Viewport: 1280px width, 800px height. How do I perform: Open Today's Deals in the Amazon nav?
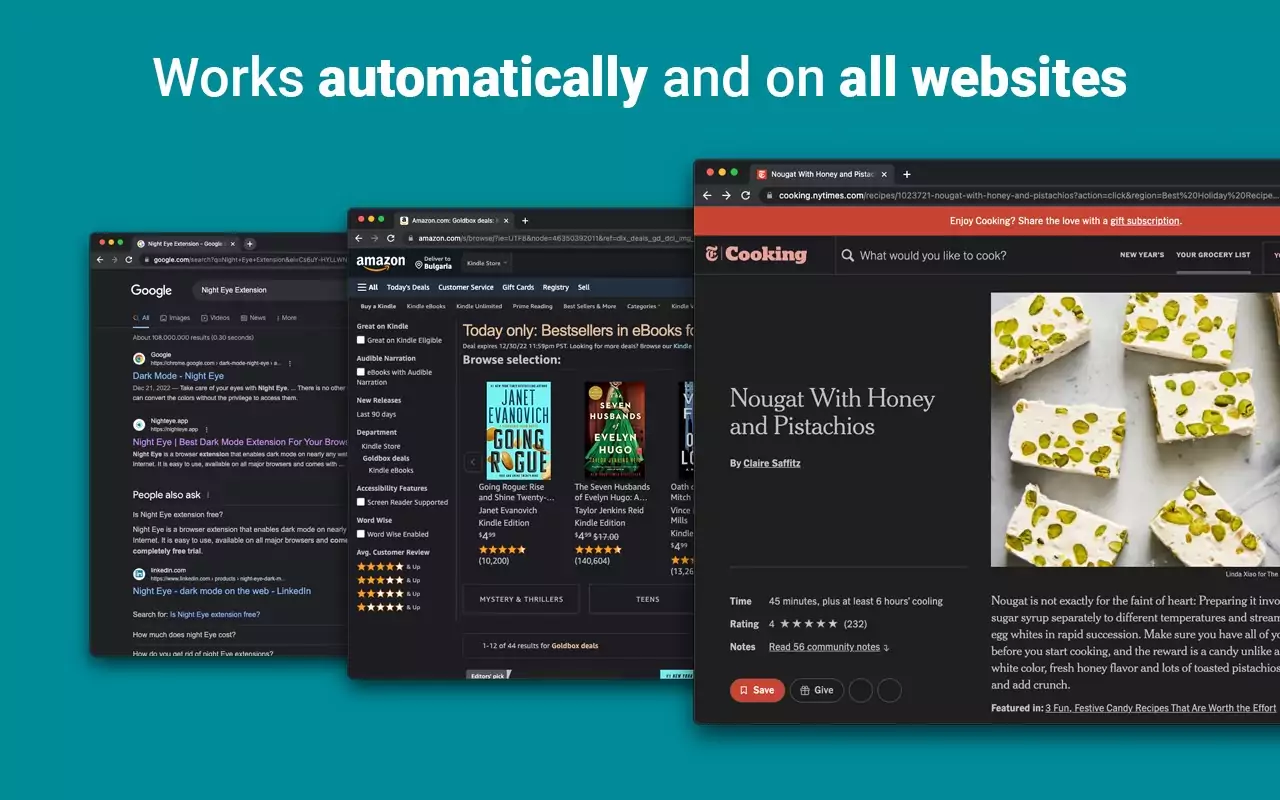click(x=408, y=287)
